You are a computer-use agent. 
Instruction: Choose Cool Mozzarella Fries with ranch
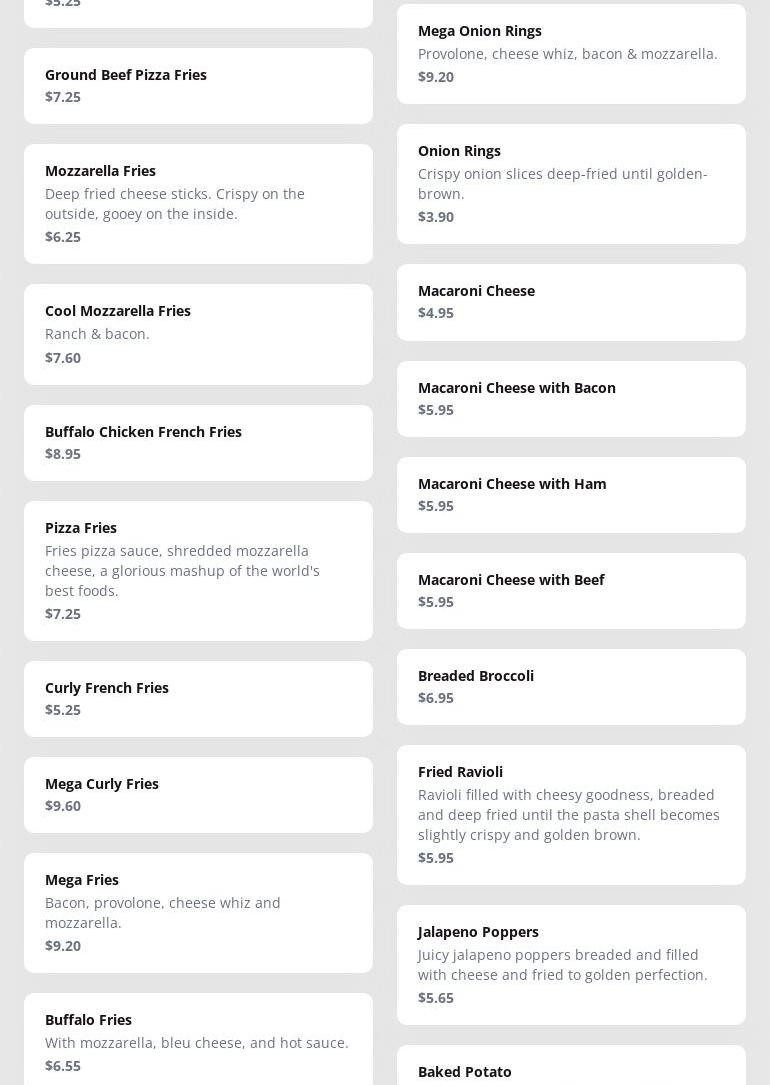pyautogui.click(x=198, y=334)
